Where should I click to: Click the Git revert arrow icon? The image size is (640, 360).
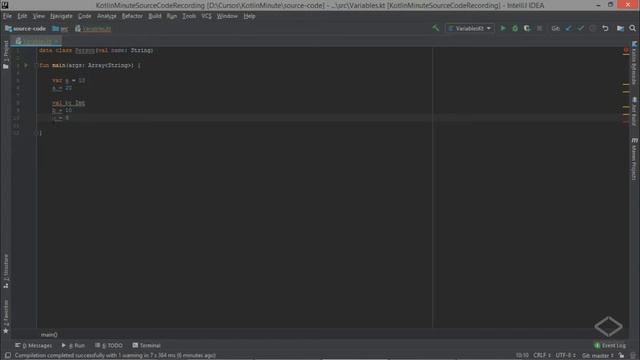coord(605,28)
